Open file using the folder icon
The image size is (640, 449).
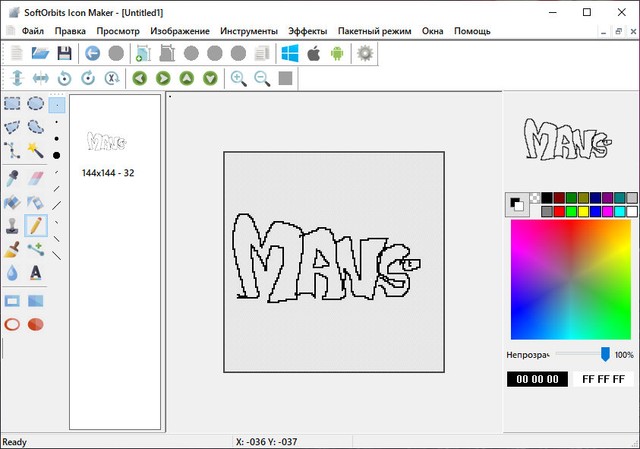coord(40,53)
